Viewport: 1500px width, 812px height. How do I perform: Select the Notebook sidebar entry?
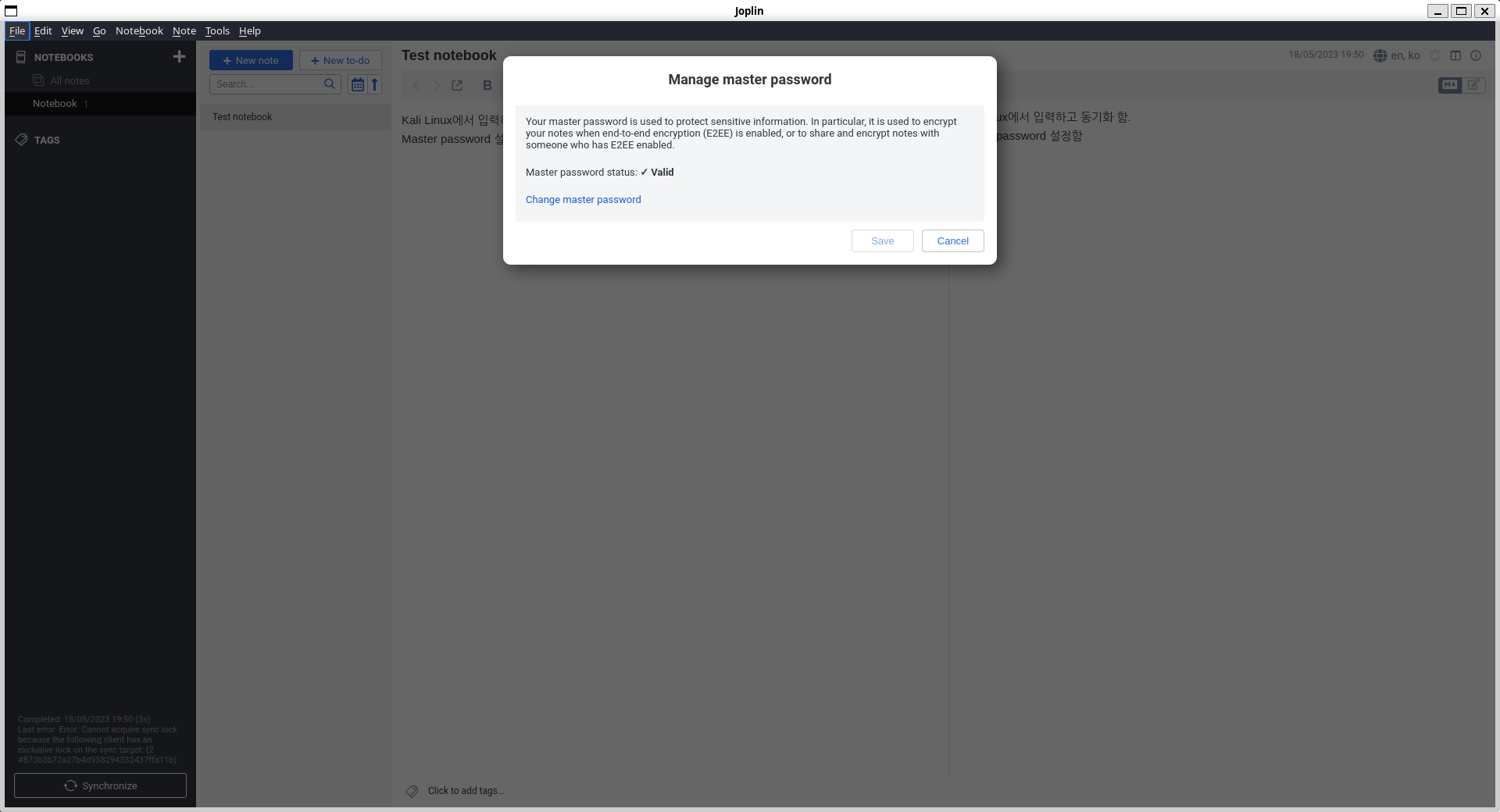pos(100,104)
